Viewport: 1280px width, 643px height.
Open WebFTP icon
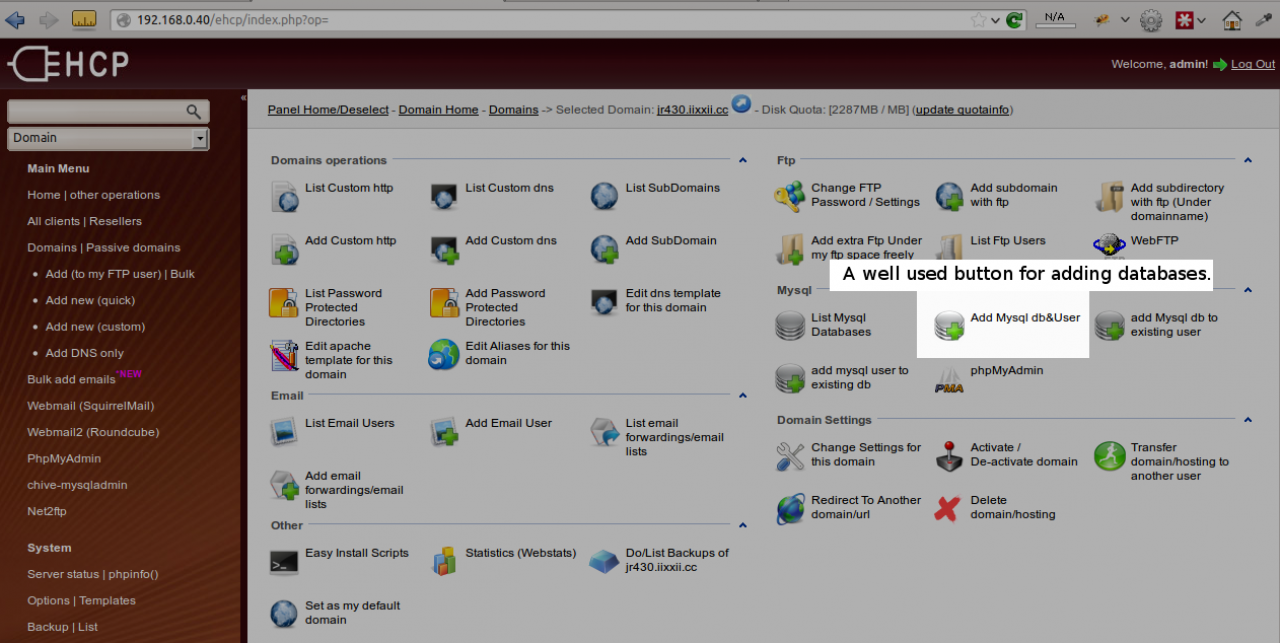(1110, 245)
